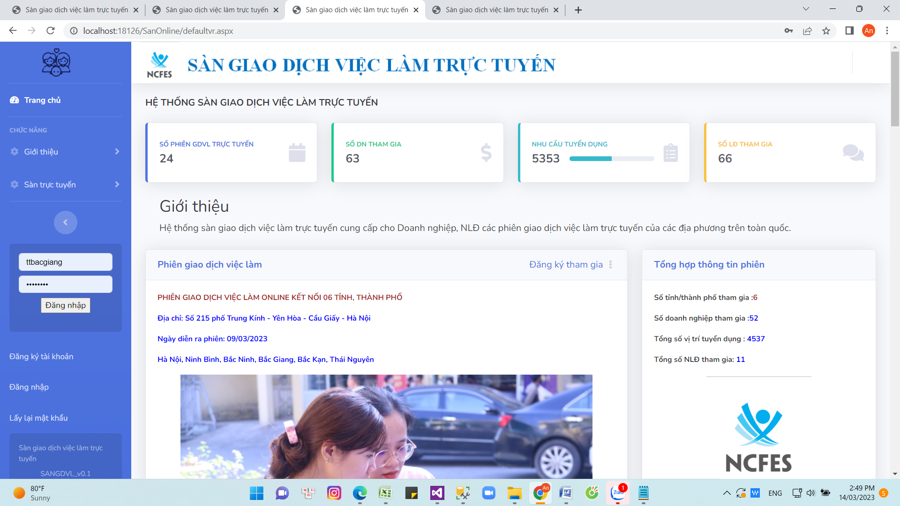Click the browser forward arrow
The width and height of the screenshot is (900, 506).
click(32, 31)
